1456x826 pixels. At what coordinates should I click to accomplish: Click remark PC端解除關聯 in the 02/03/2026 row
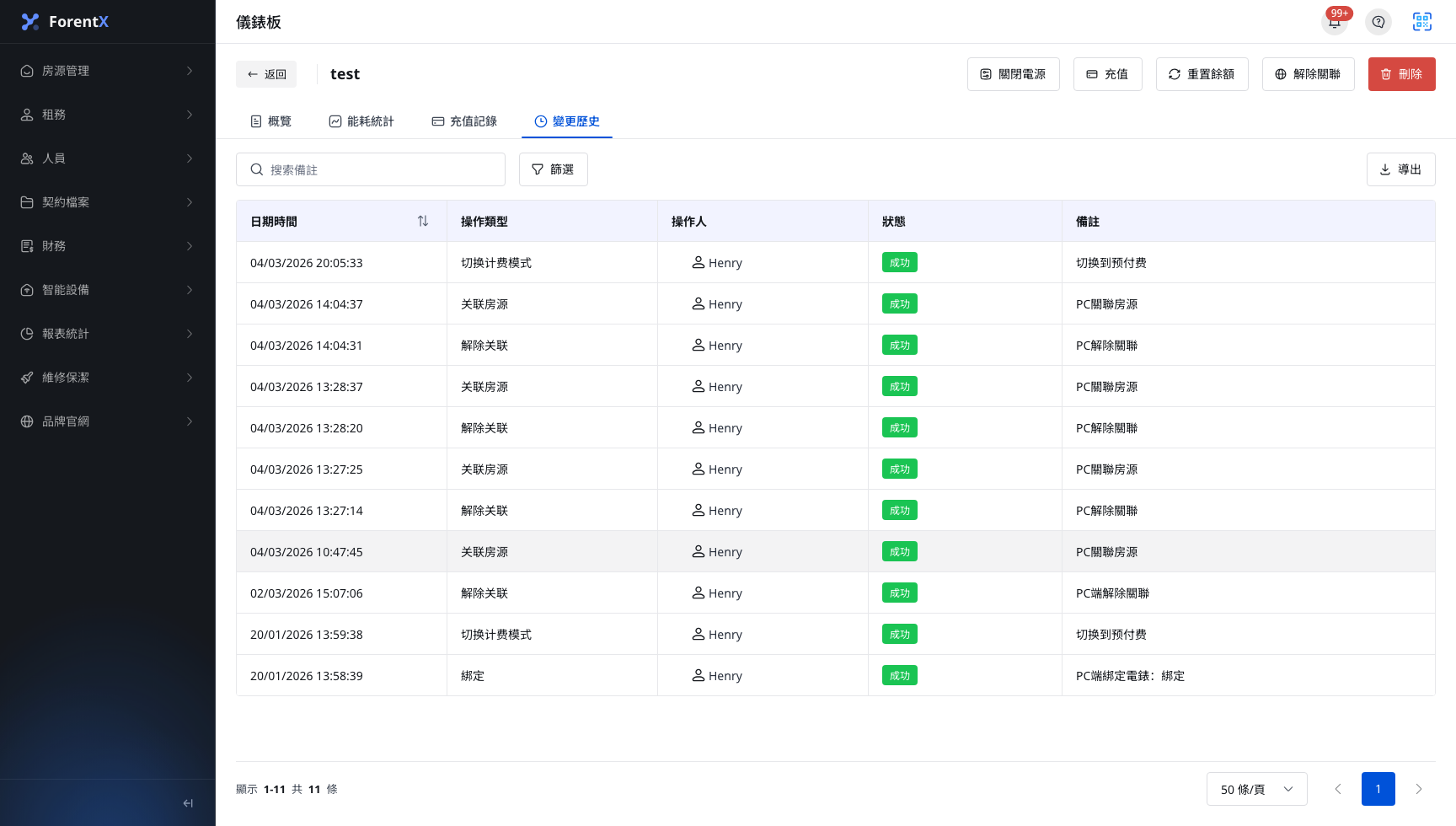pos(1112,593)
